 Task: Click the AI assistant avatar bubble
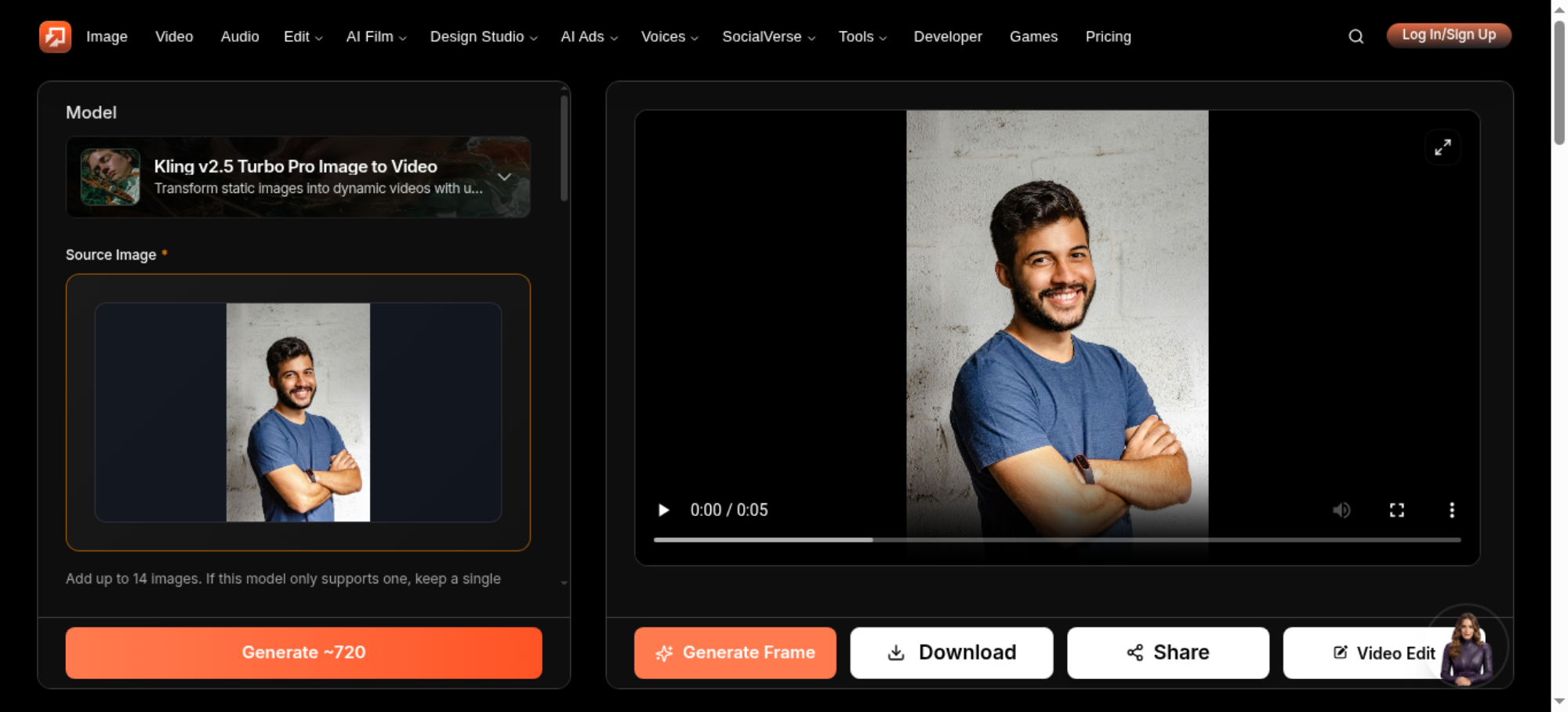(x=1467, y=646)
